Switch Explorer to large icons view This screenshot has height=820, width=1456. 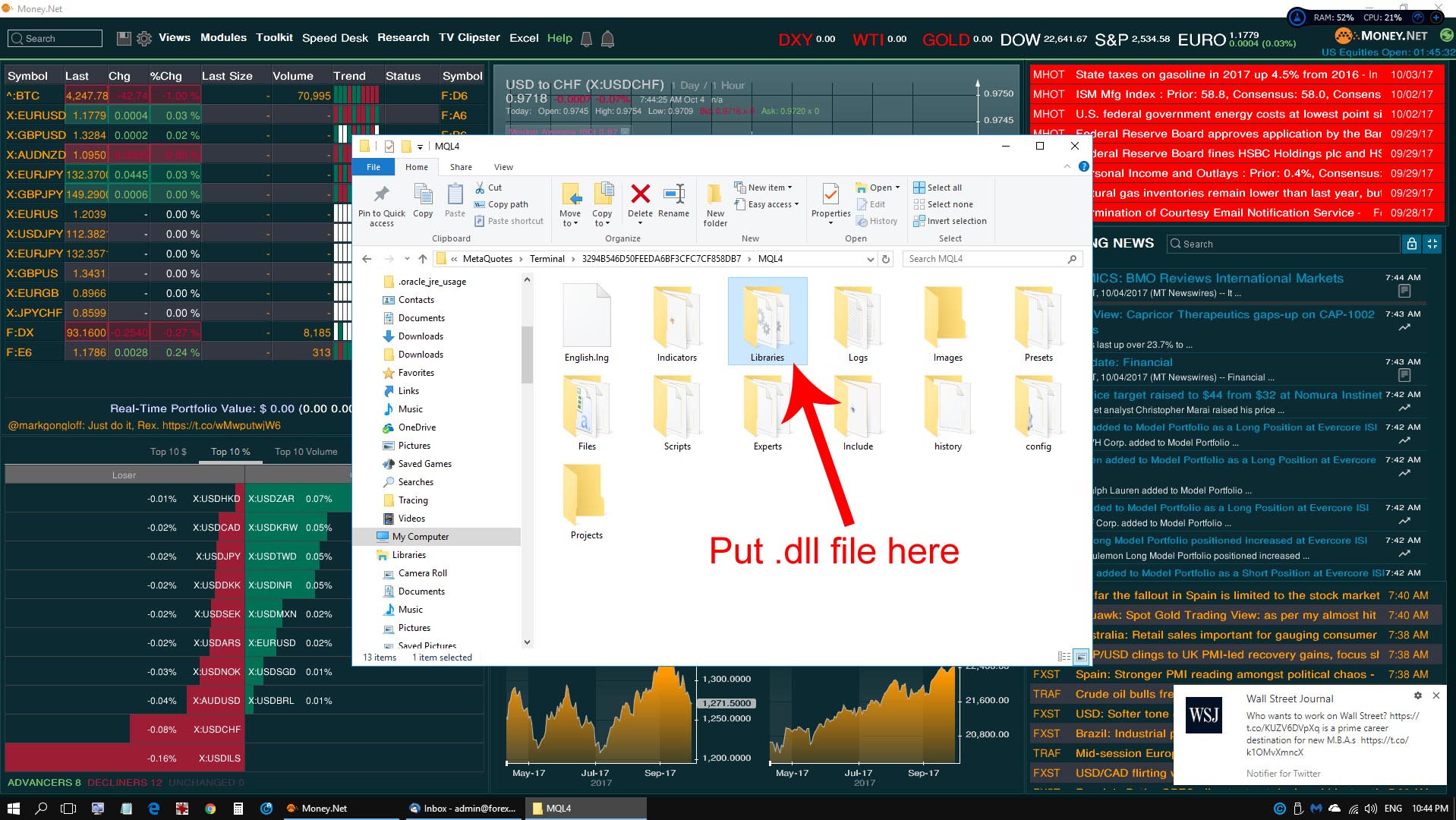(x=1081, y=657)
